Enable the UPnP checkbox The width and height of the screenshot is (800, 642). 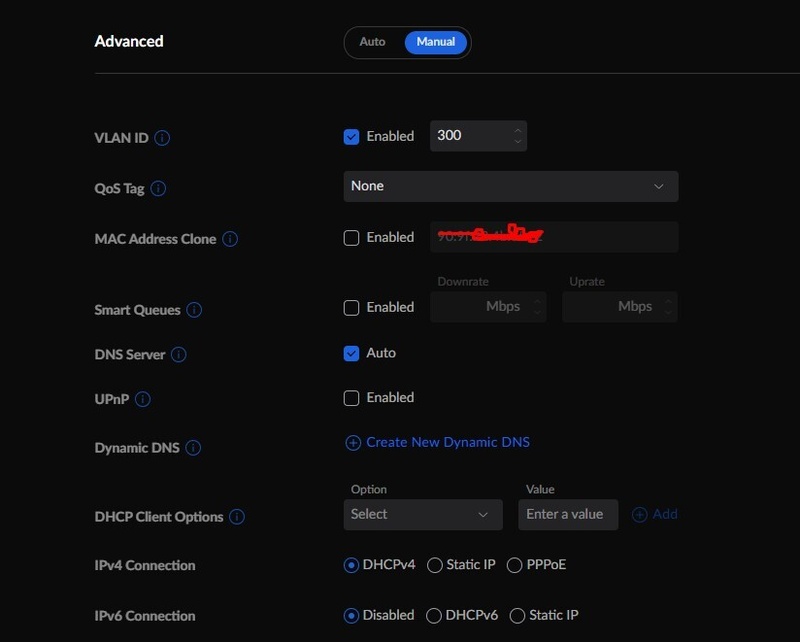(351, 398)
